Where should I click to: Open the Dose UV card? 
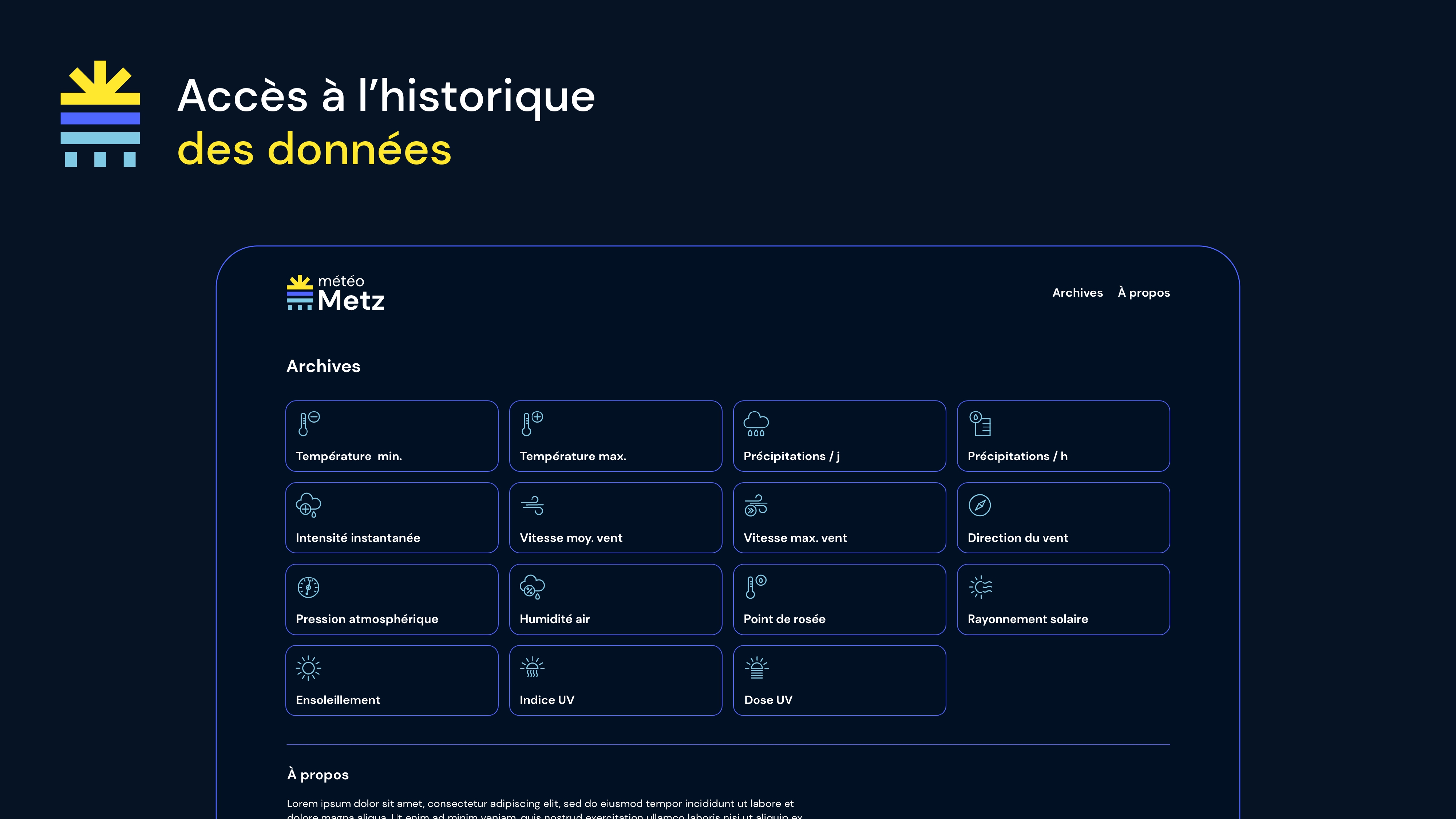tap(839, 681)
